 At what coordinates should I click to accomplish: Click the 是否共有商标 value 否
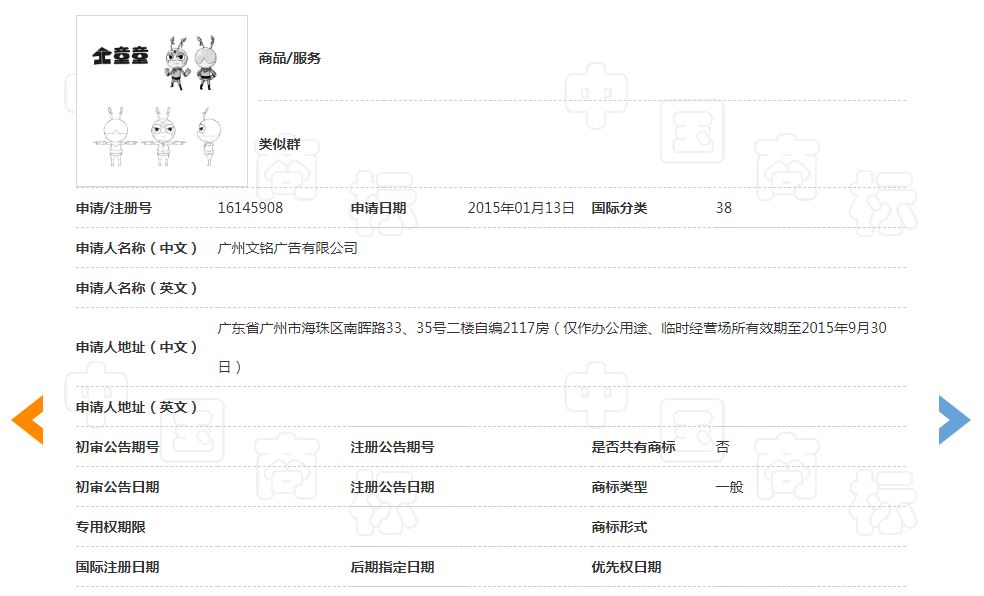724,447
